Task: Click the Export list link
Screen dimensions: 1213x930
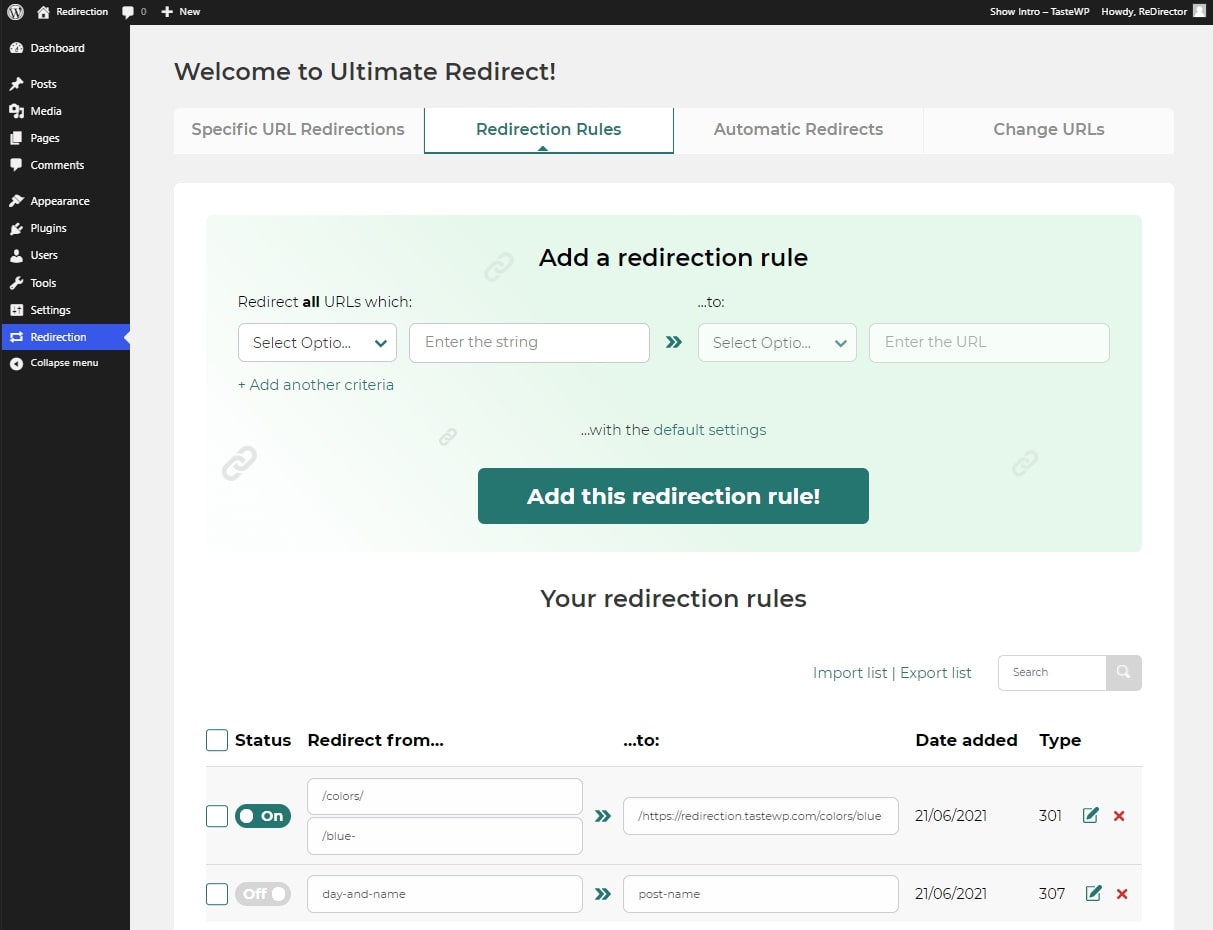Action: [x=936, y=673]
